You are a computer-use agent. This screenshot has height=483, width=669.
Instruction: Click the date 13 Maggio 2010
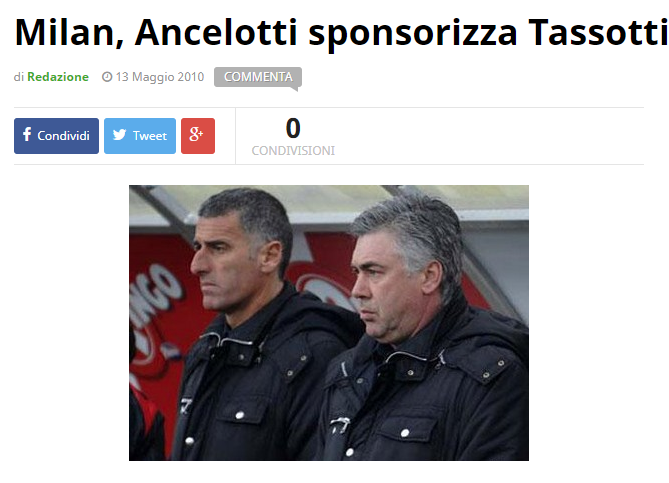(x=160, y=77)
